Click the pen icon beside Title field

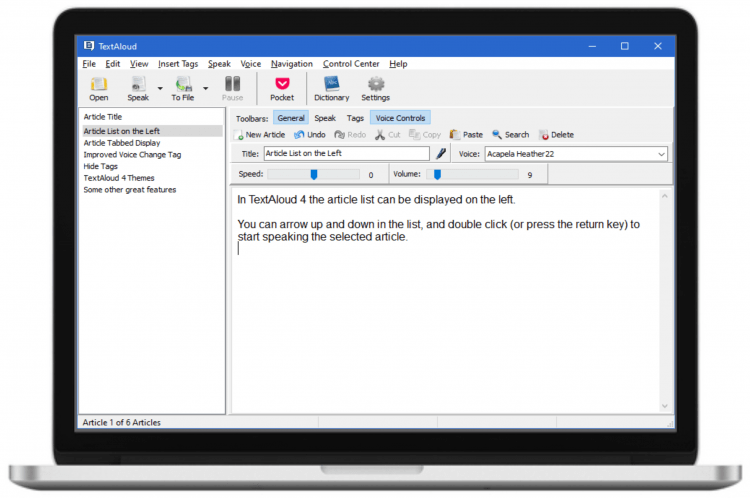click(439, 154)
